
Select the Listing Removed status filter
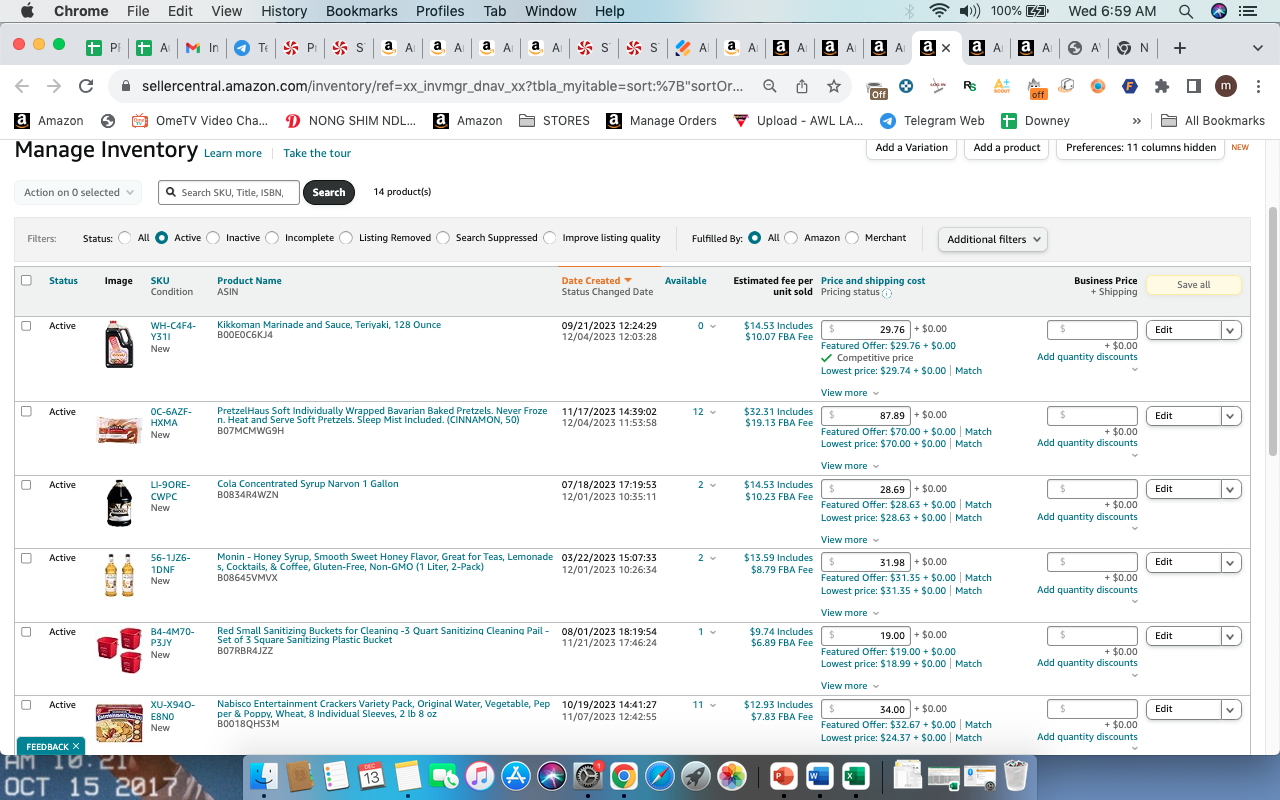click(x=346, y=238)
